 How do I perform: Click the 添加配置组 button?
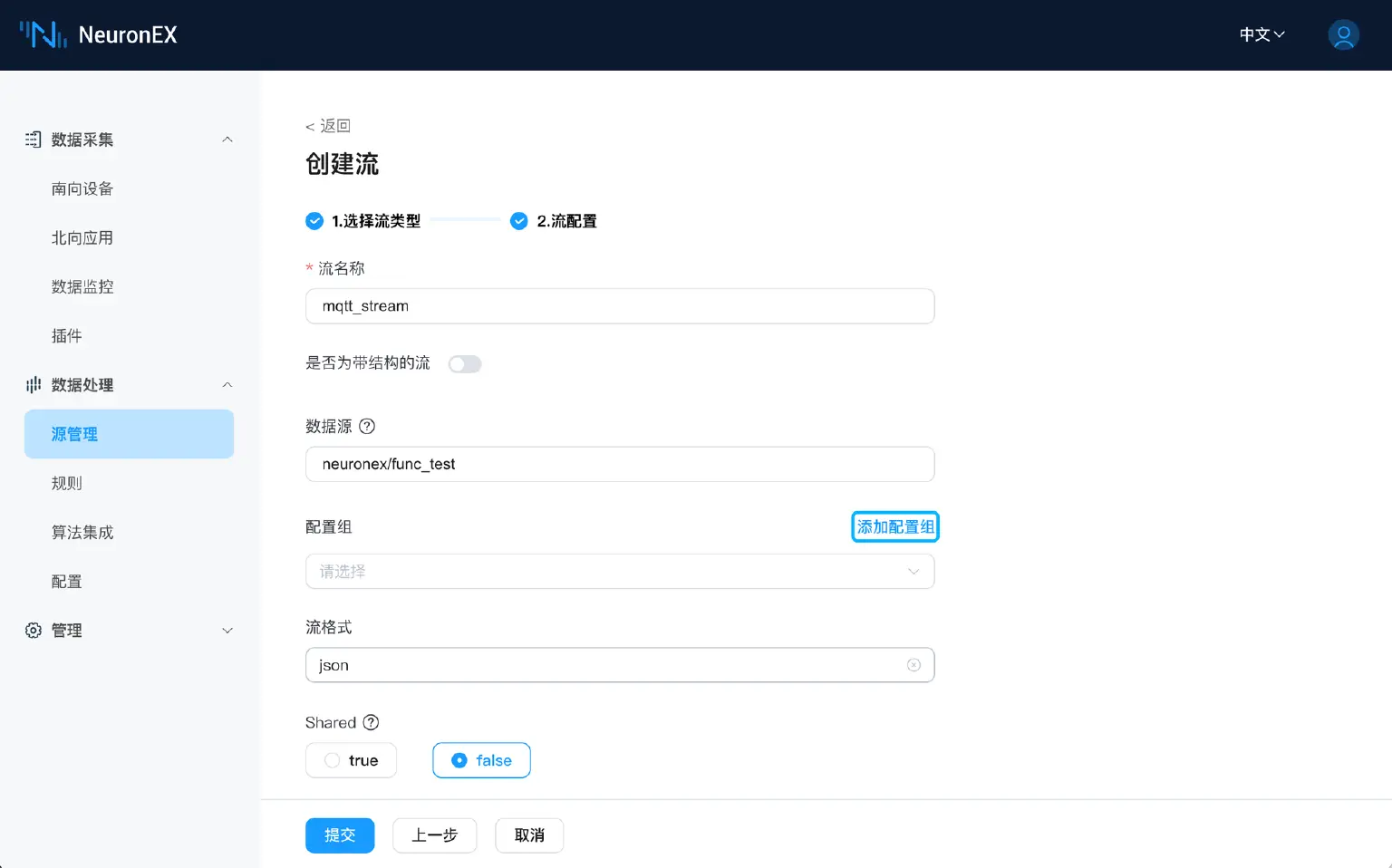[x=894, y=526]
